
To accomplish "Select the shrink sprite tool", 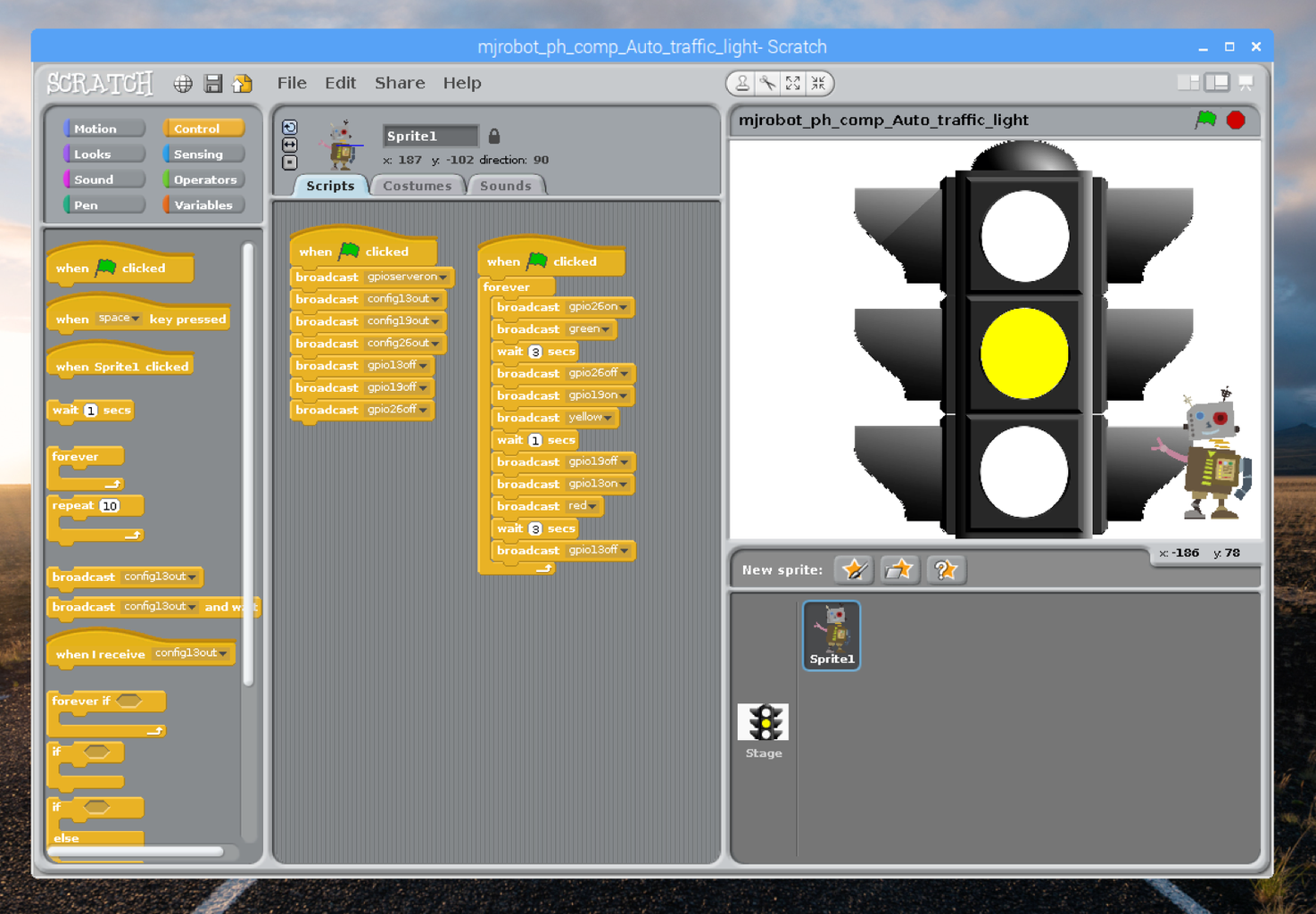I will pos(818,83).
